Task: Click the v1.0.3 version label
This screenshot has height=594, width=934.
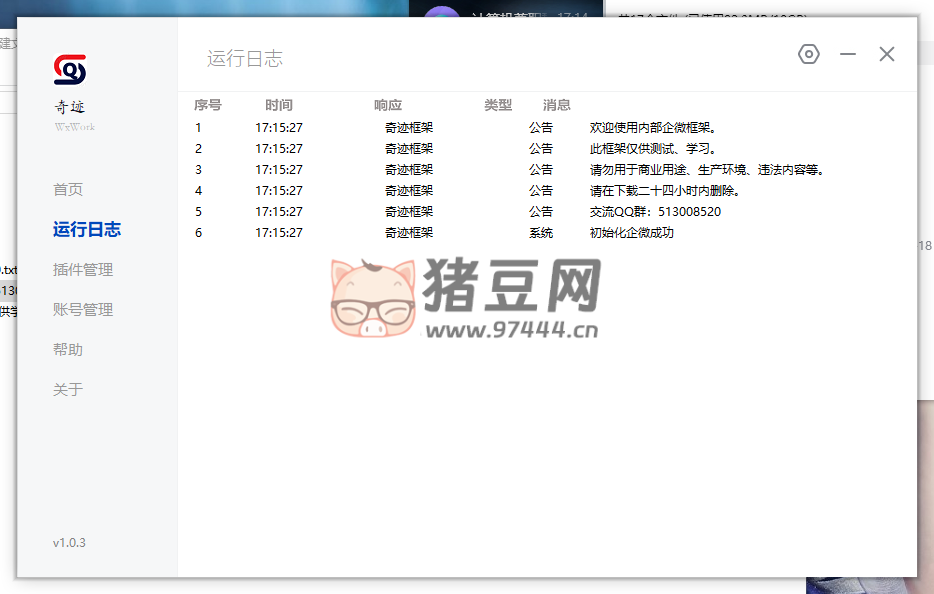Action: [x=69, y=543]
